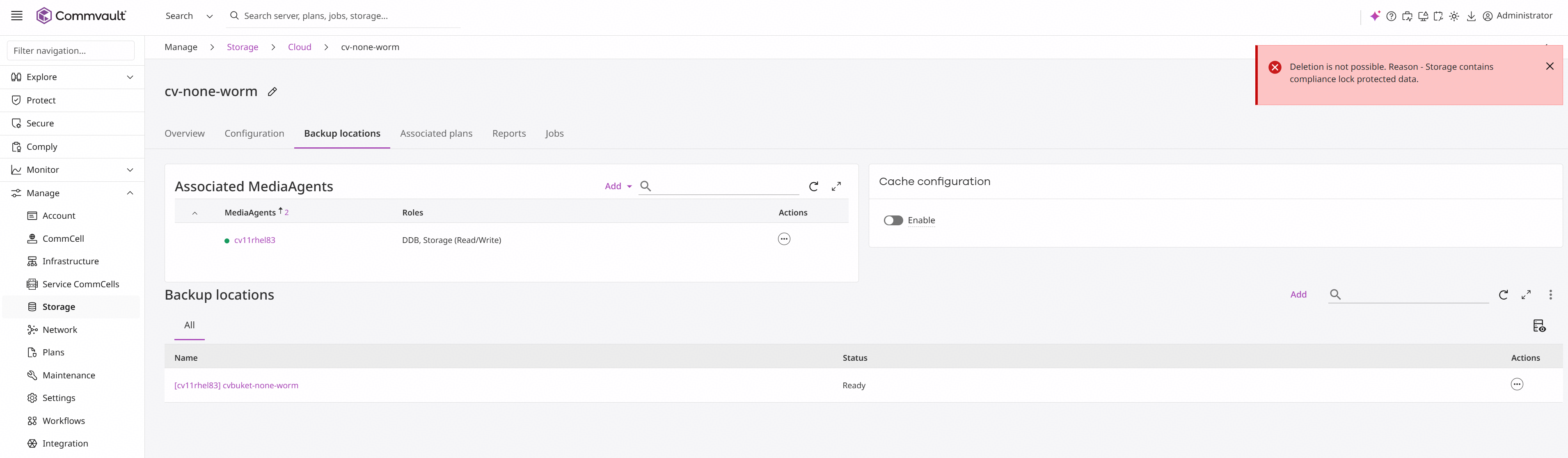
Task: Open Backup locations table view settings icon
Action: tap(1539, 326)
